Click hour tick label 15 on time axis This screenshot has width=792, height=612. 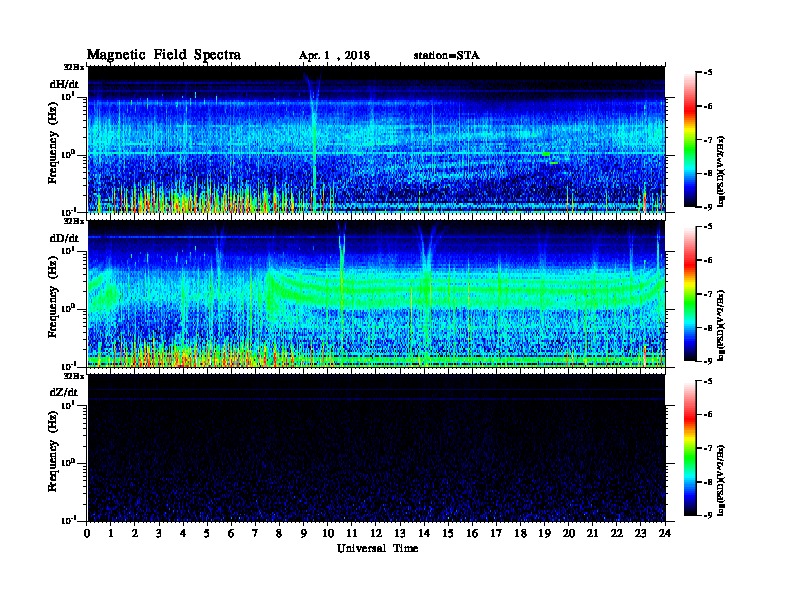[x=448, y=533]
